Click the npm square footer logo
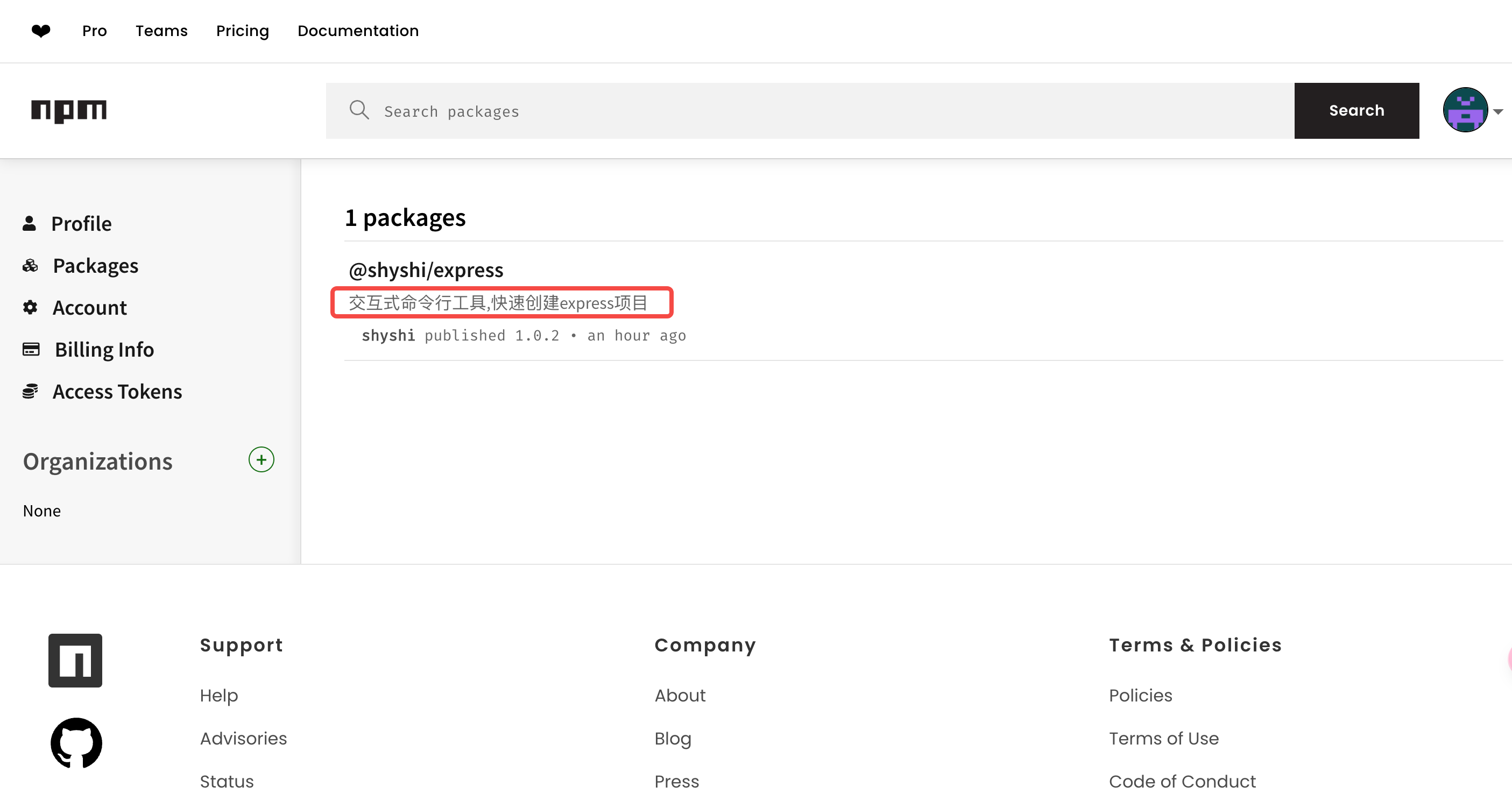The width and height of the screenshot is (1512, 808). [x=75, y=660]
